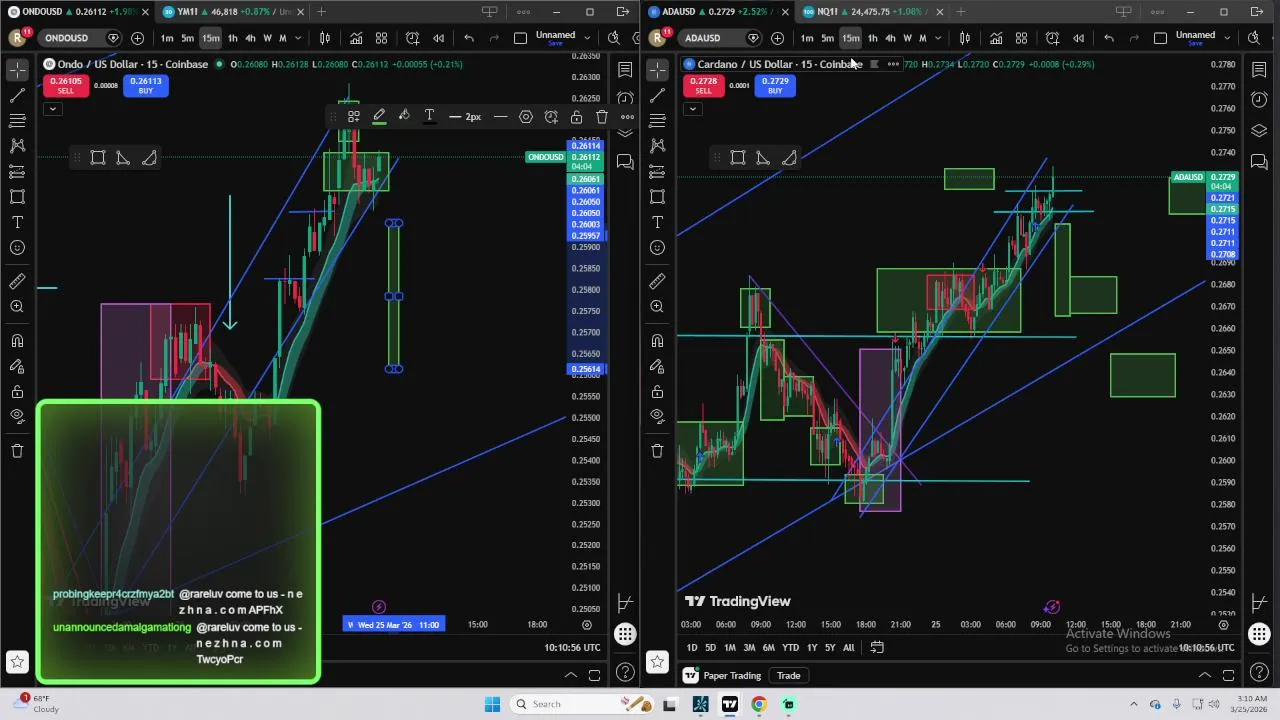The width and height of the screenshot is (1280, 720).
Task: Click the trash remove objects icon in ADAUSD window
Action: (x=657, y=451)
